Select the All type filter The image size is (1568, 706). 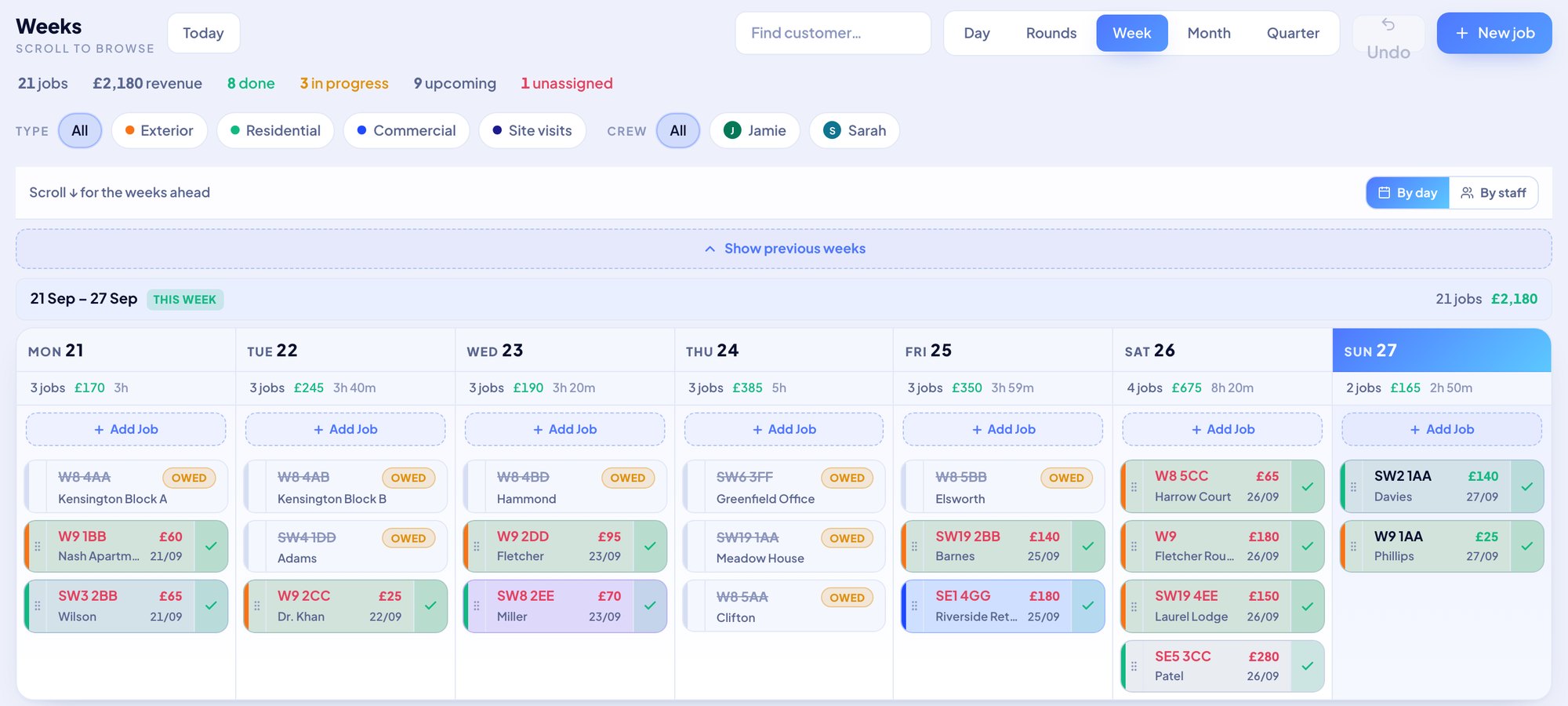tap(80, 130)
